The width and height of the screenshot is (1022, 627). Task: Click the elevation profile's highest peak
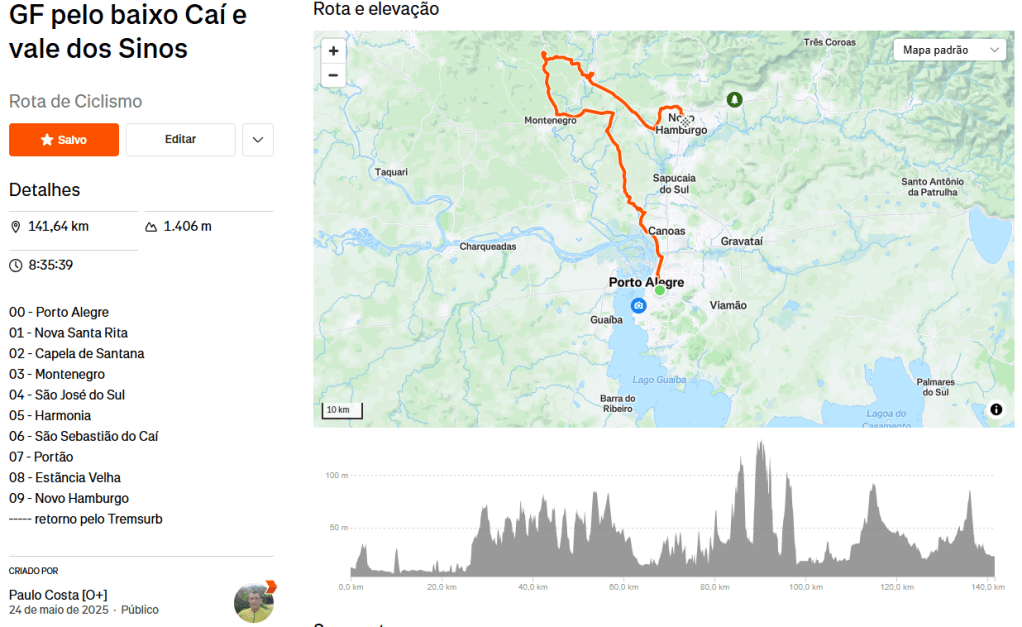762,442
